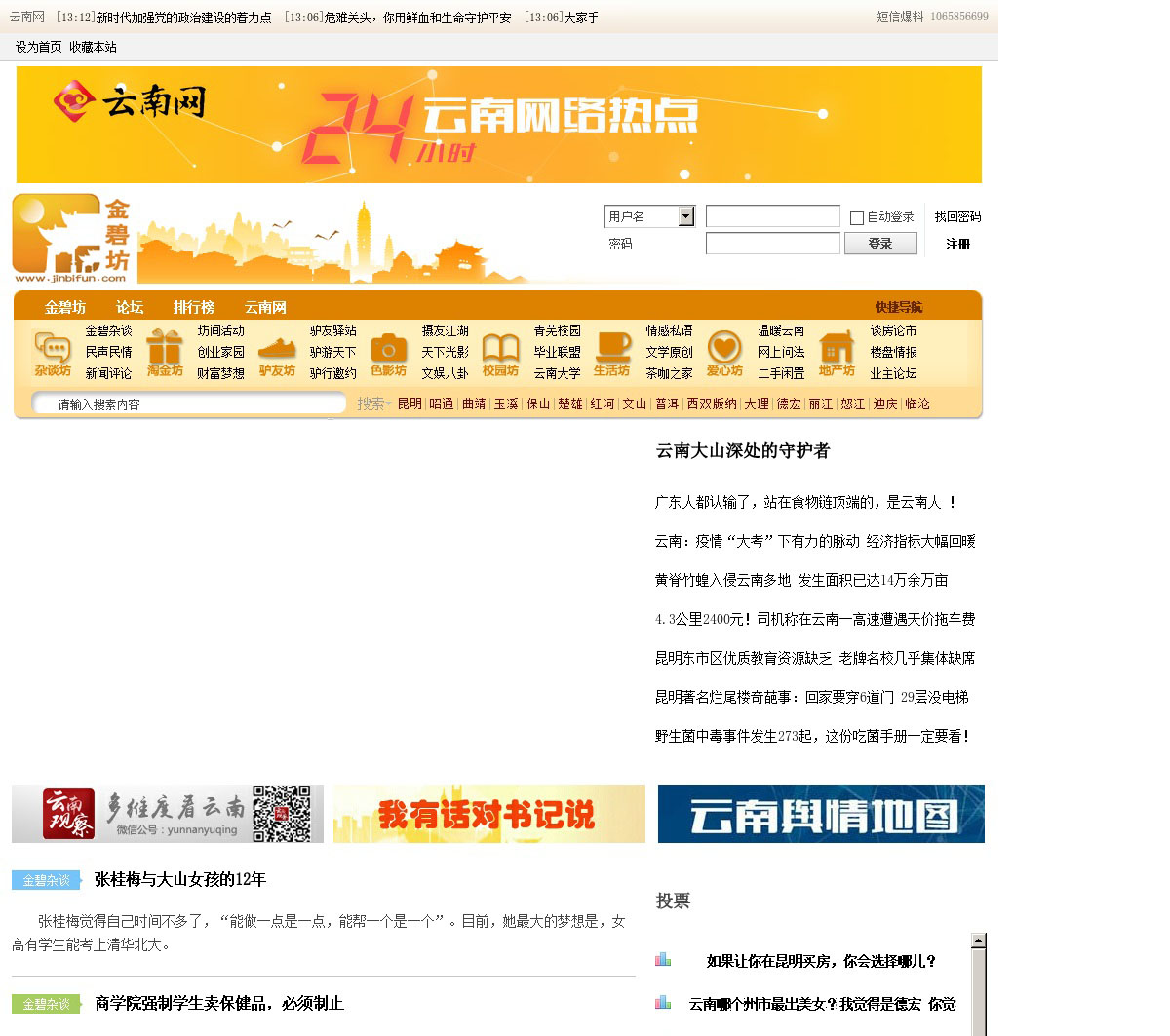Open the 生活坊 coffee cup icon
Screen dimensions: 1170x1036
pos(612,353)
